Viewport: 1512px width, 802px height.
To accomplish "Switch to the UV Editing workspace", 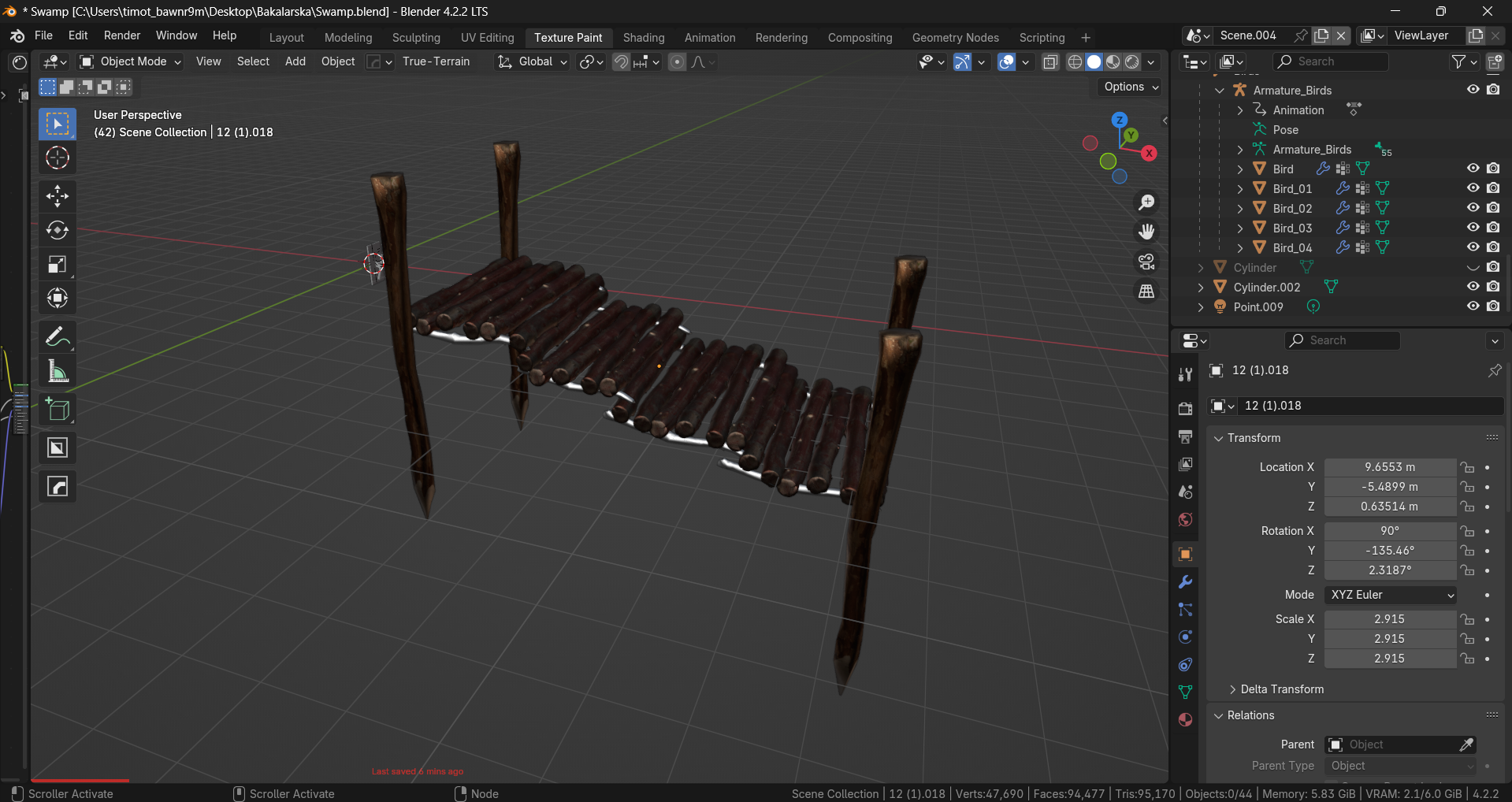I will (487, 38).
